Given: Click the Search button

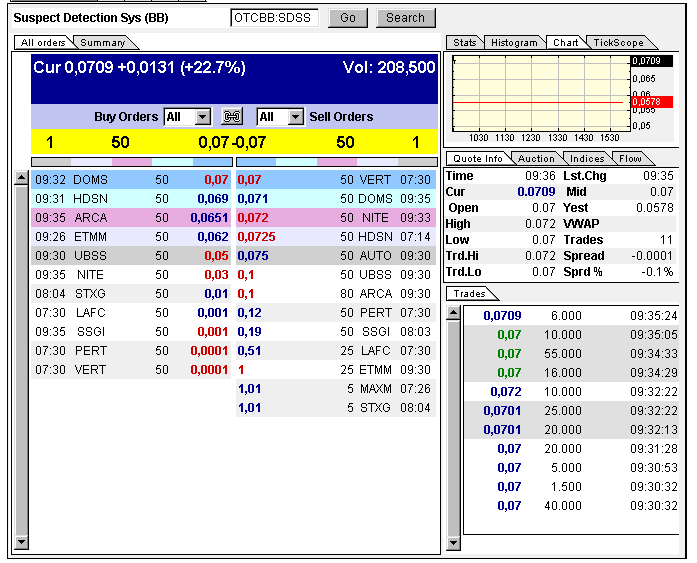Looking at the screenshot, I should [x=405, y=18].
